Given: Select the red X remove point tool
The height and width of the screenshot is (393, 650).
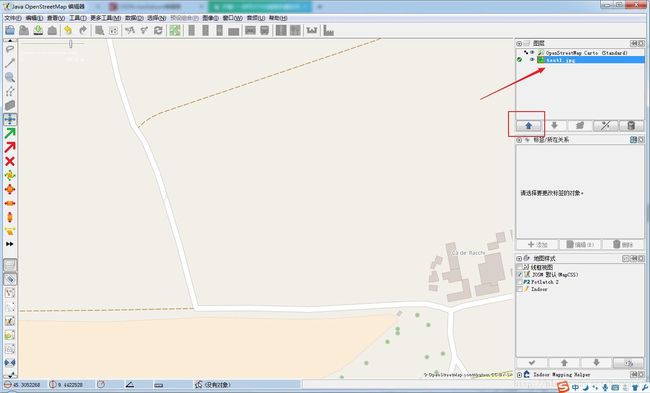Looking at the screenshot, I should pos(10,161).
